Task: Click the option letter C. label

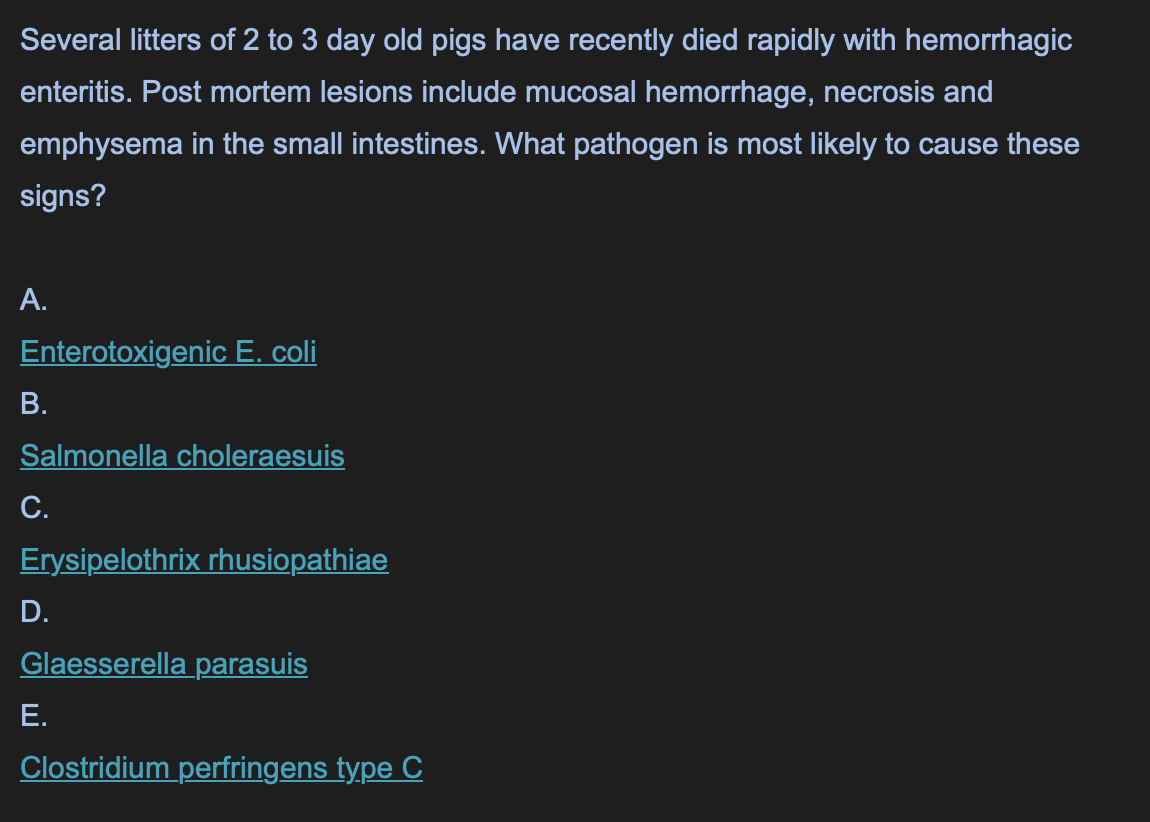Action: [x=34, y=508]
